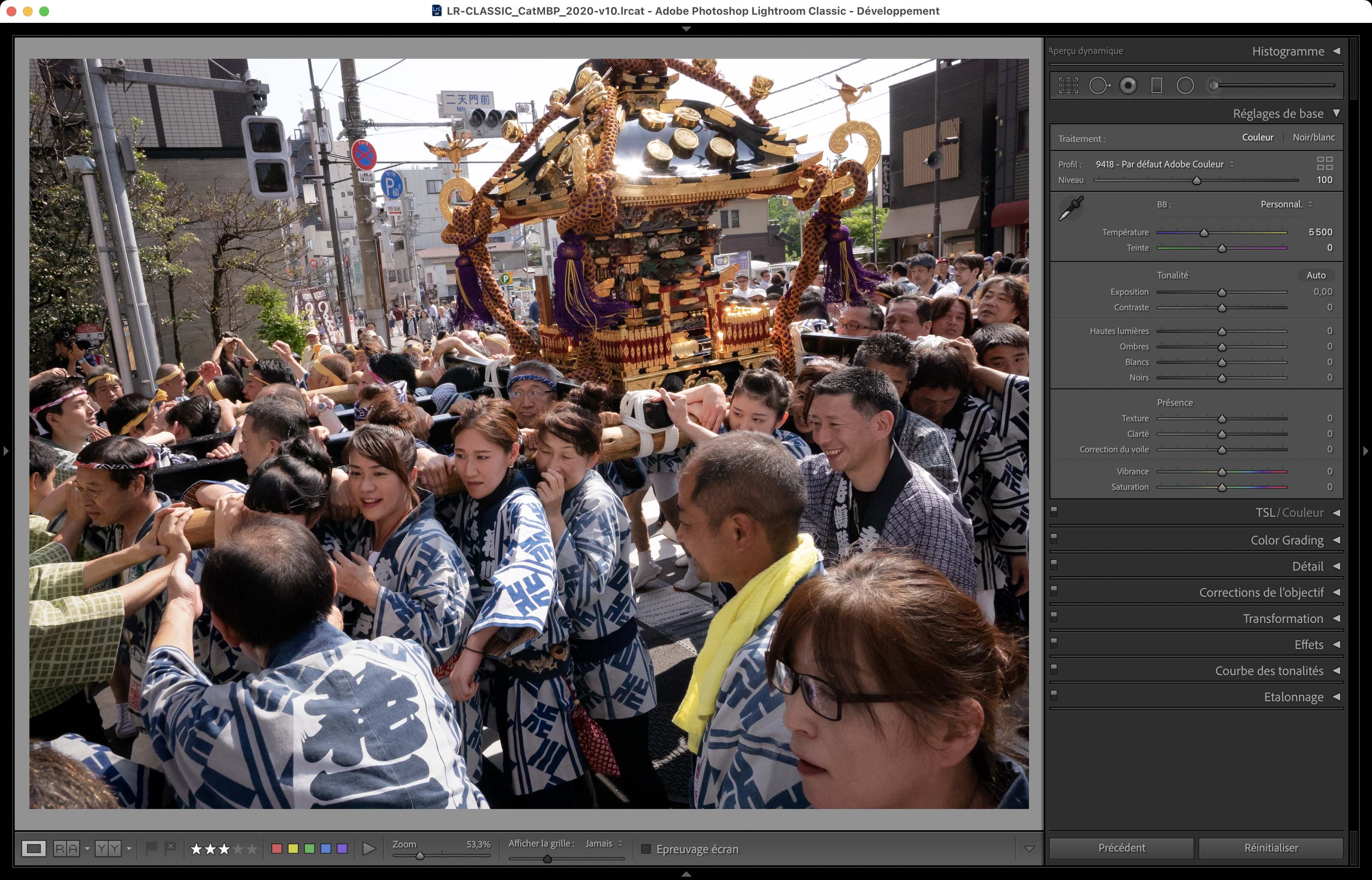Expand the Color Grading panel

(1286, 540)
